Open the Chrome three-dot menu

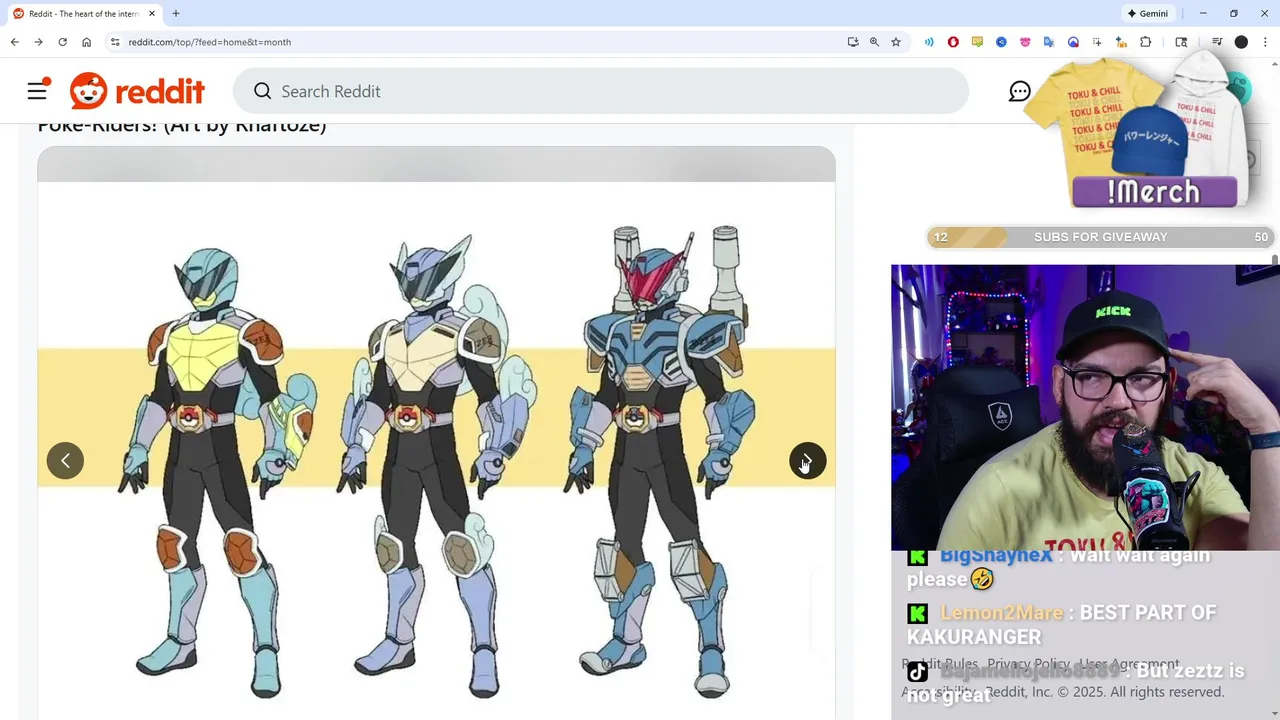point(1264,42)
